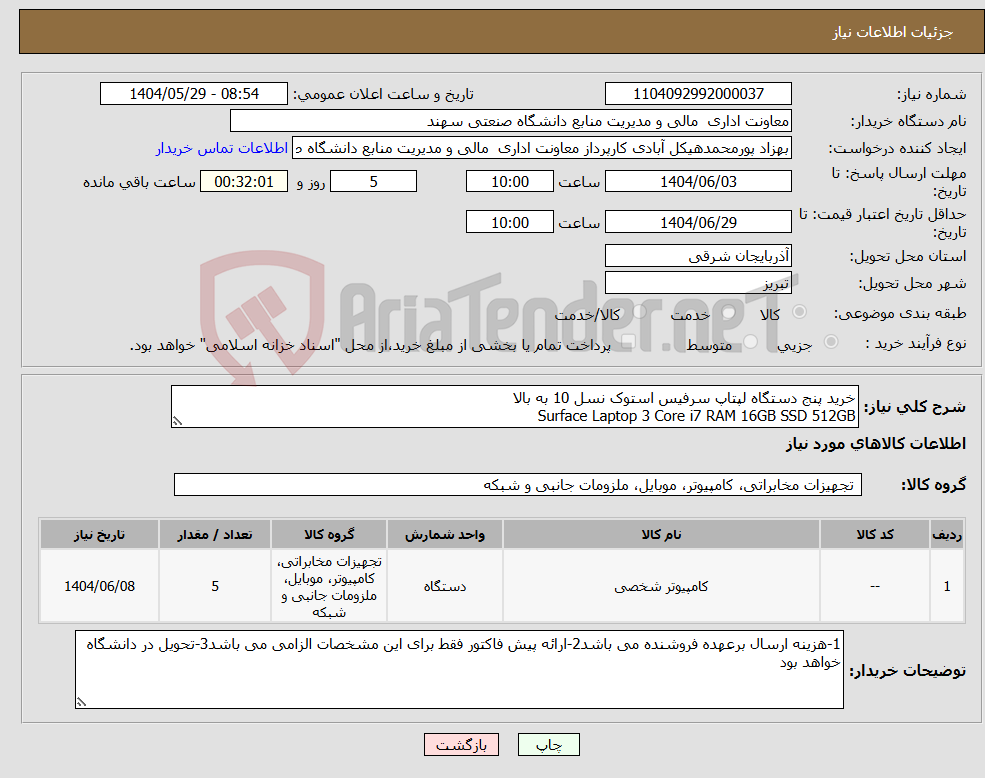Image resolution: width=985 pixels, height=778 pixels.
Task: Click the response deadline date 1404/06/03
Action: pyautogui.click(x=698, y=182)
